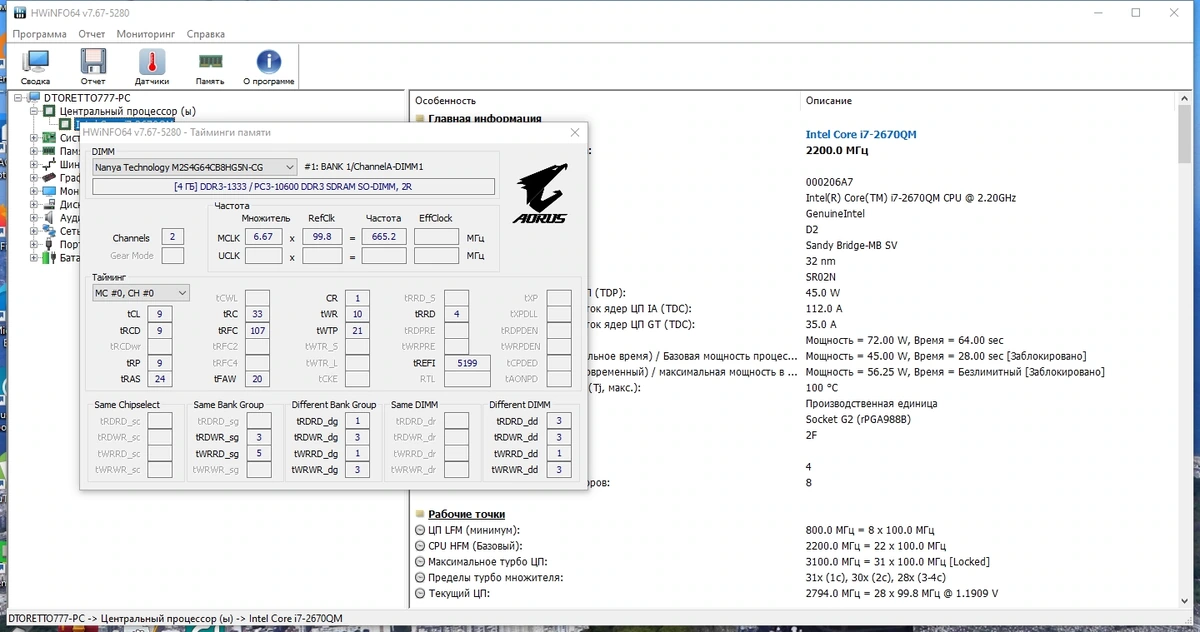Open Датчики sensors thermometer icon

(152, 62)
